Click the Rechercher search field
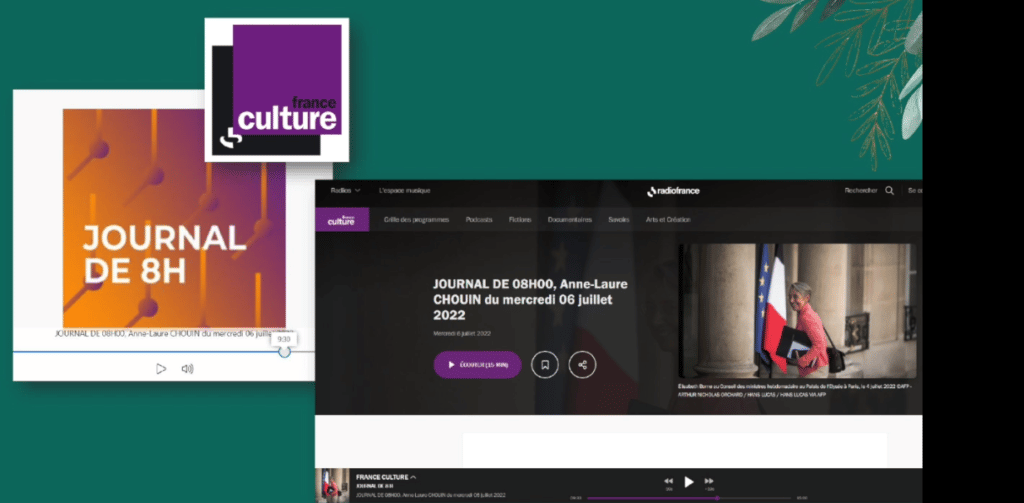 [x=861, y=191]
